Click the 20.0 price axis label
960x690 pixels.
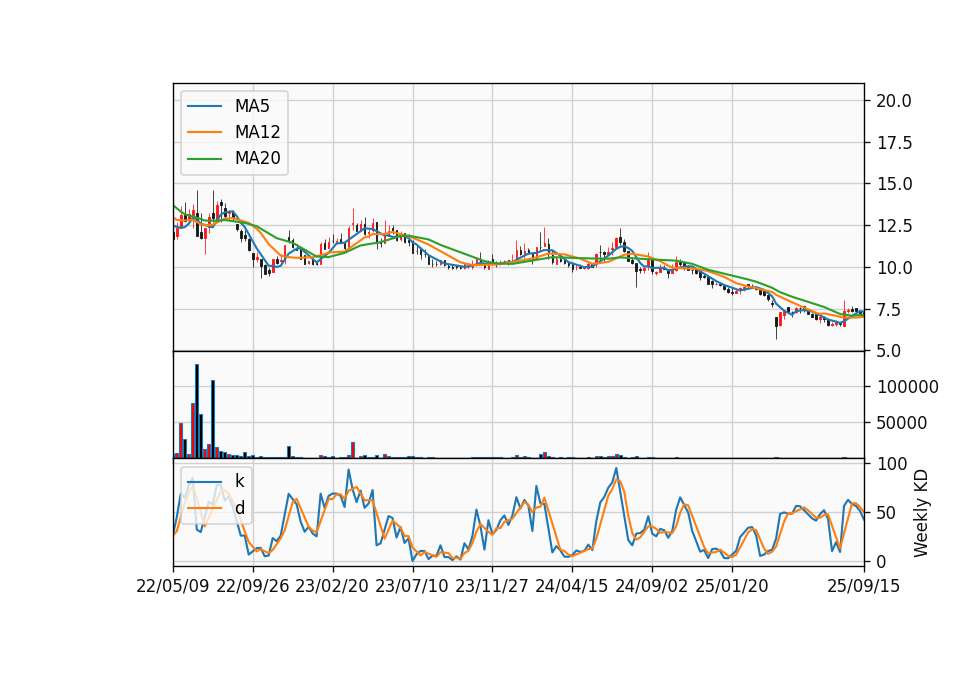[894, 101]
